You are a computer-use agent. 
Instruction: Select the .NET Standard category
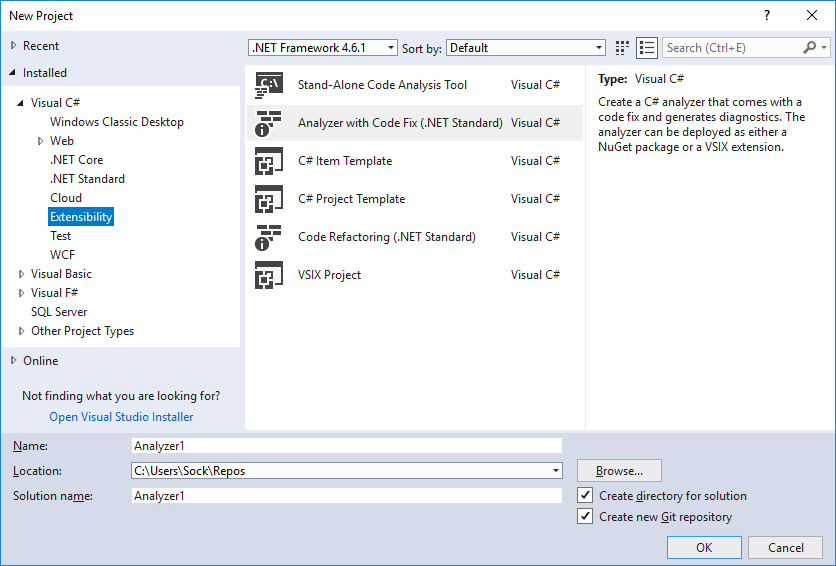pyautogui.click(x=87, y=179)
